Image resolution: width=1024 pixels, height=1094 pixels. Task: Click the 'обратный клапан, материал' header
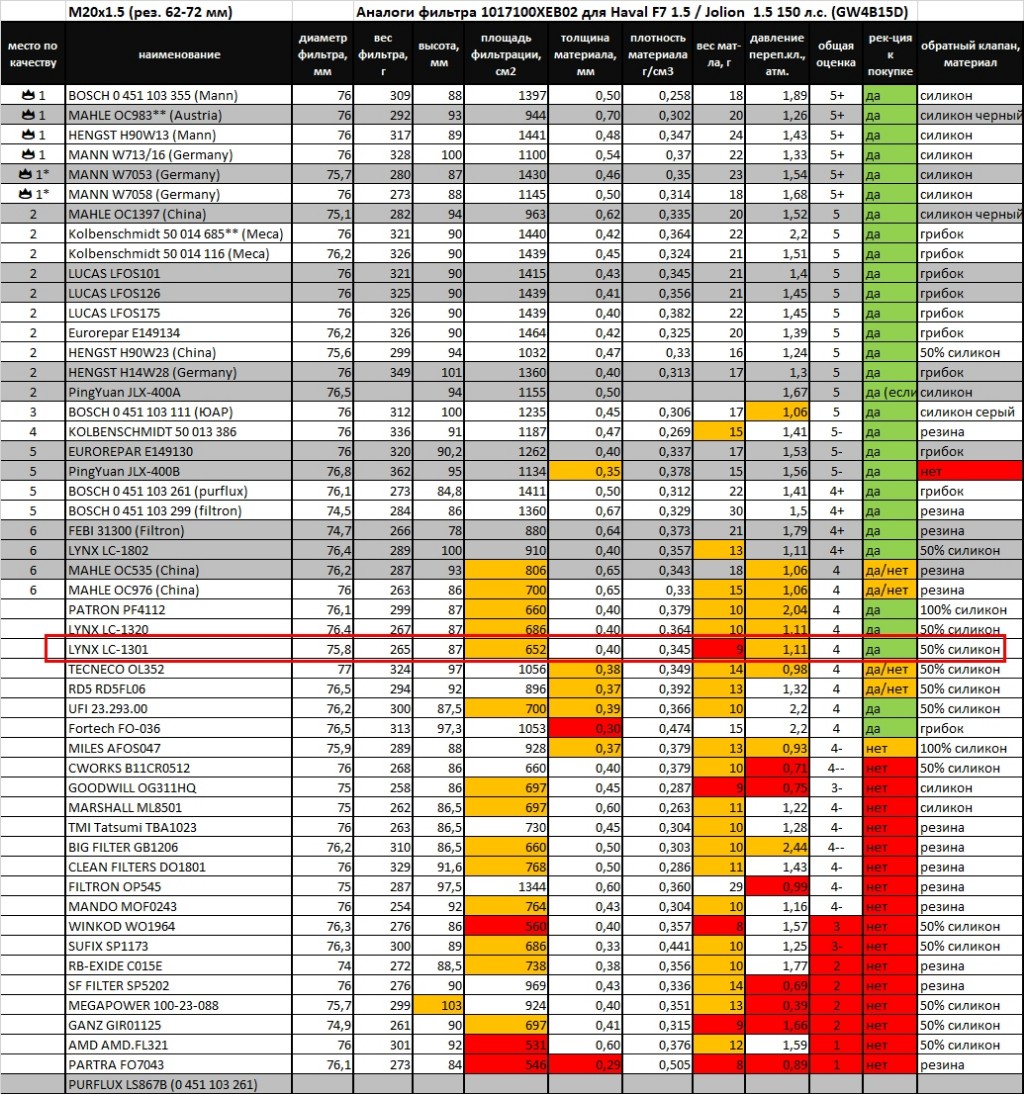click(x=970, y=54)
